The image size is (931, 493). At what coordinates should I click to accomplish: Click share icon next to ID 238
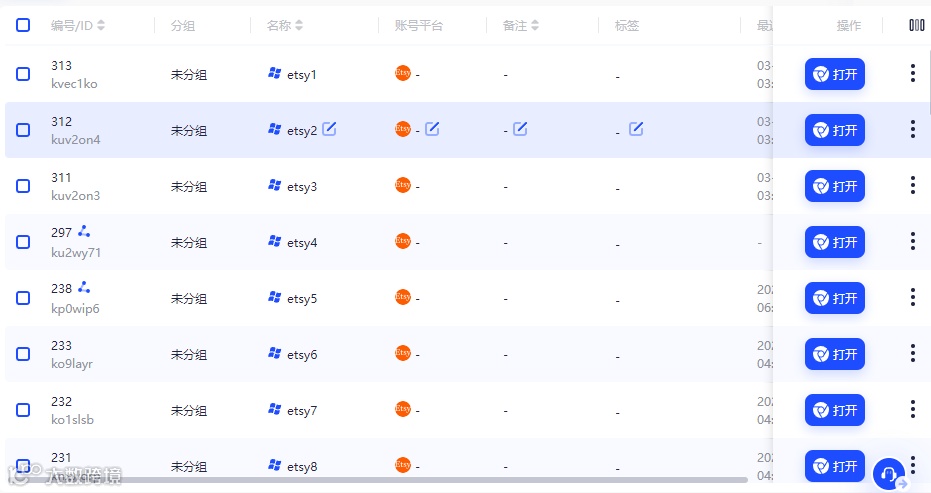(84, 287)
